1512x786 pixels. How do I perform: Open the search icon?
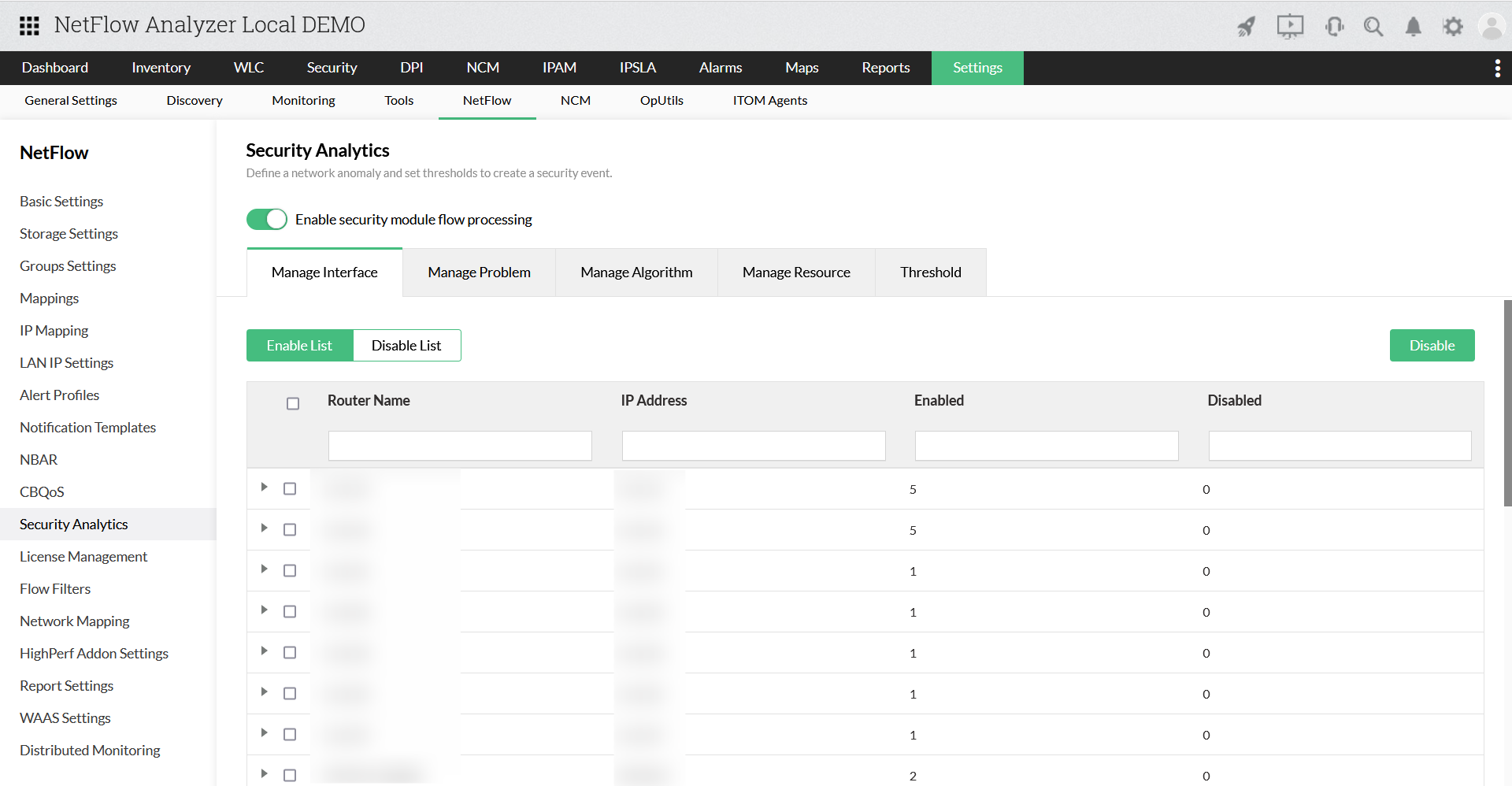click(1373, 26)
